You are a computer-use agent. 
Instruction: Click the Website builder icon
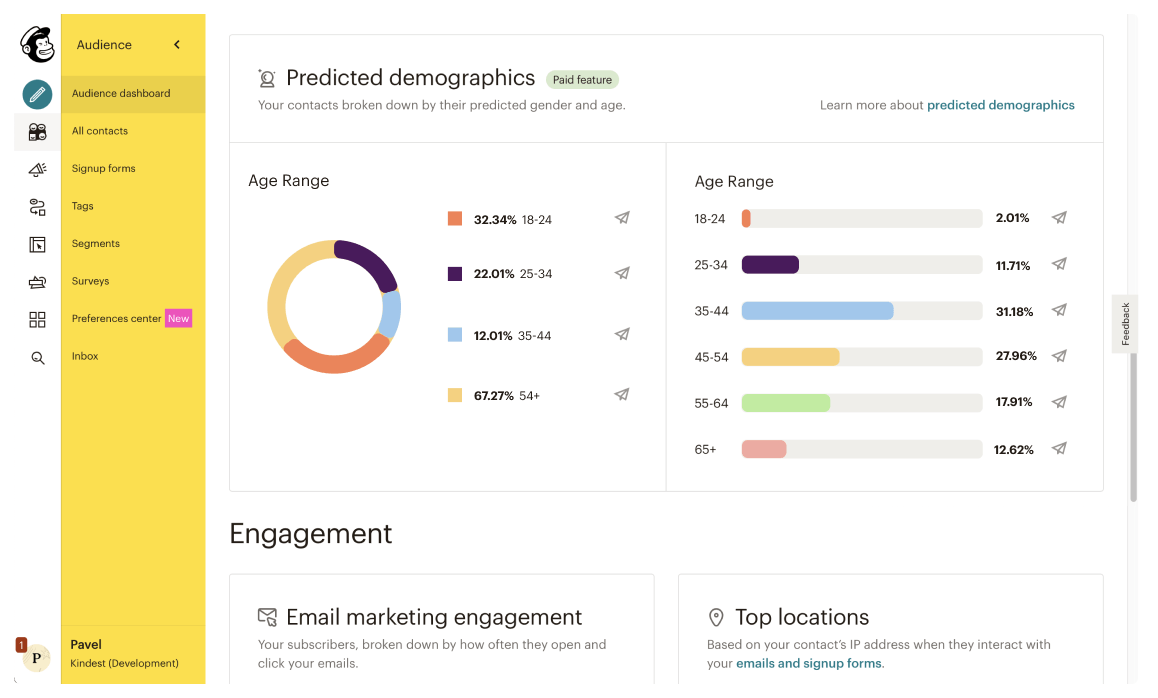37,243
